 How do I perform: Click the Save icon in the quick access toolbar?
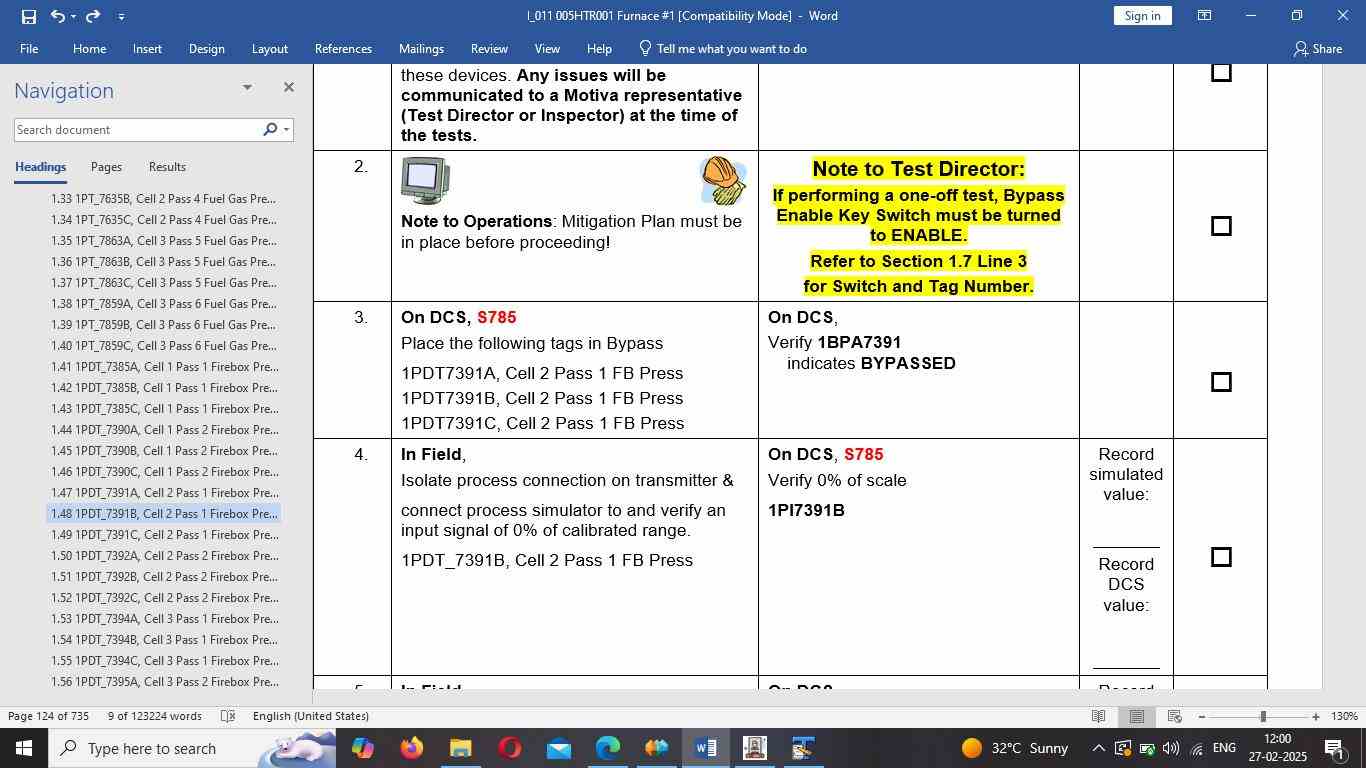[28, 16]
